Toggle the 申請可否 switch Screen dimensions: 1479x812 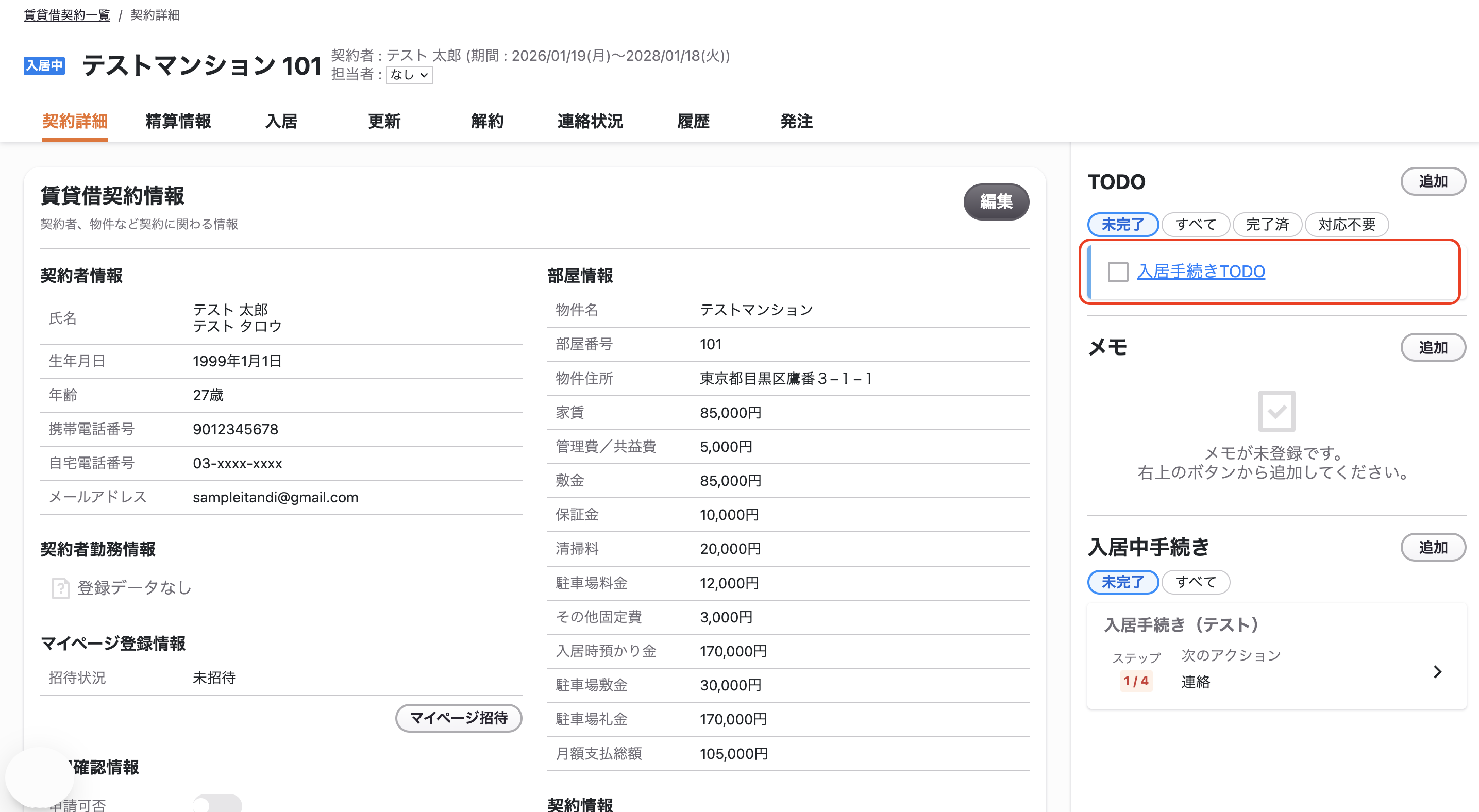(x=217, y=803)
